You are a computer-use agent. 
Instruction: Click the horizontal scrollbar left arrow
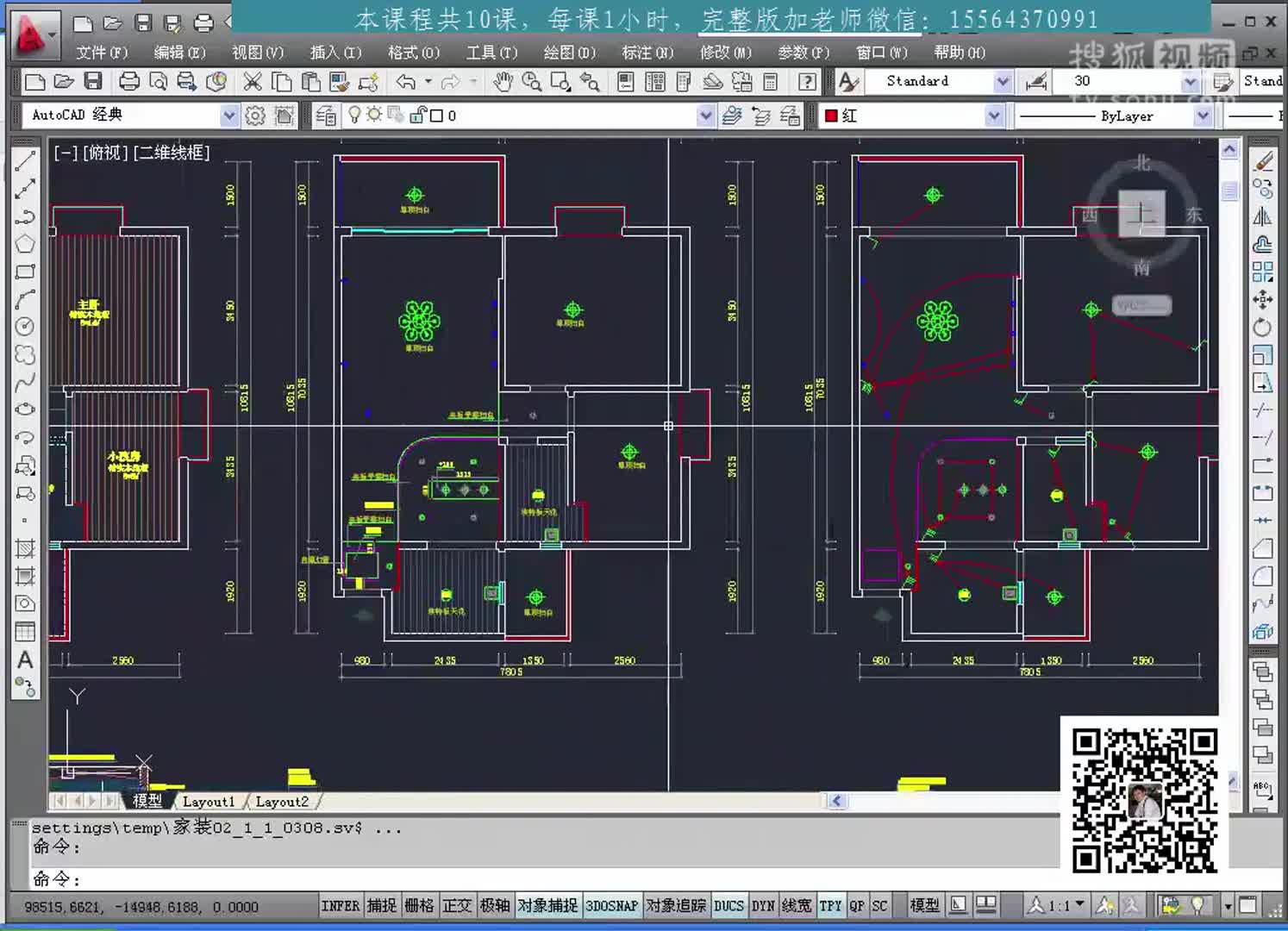[835, 801]
